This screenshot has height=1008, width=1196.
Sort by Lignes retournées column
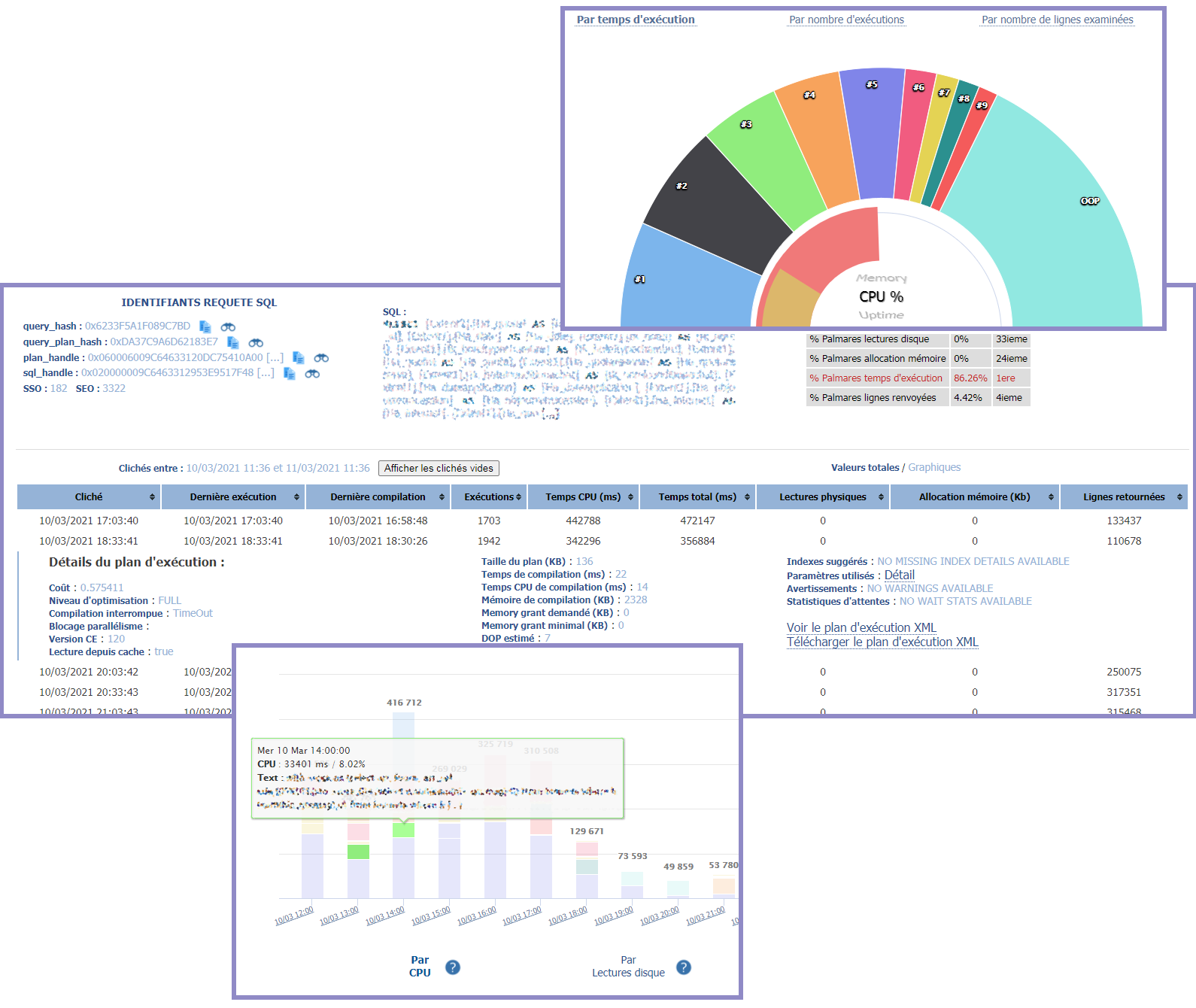point(1124,497)
